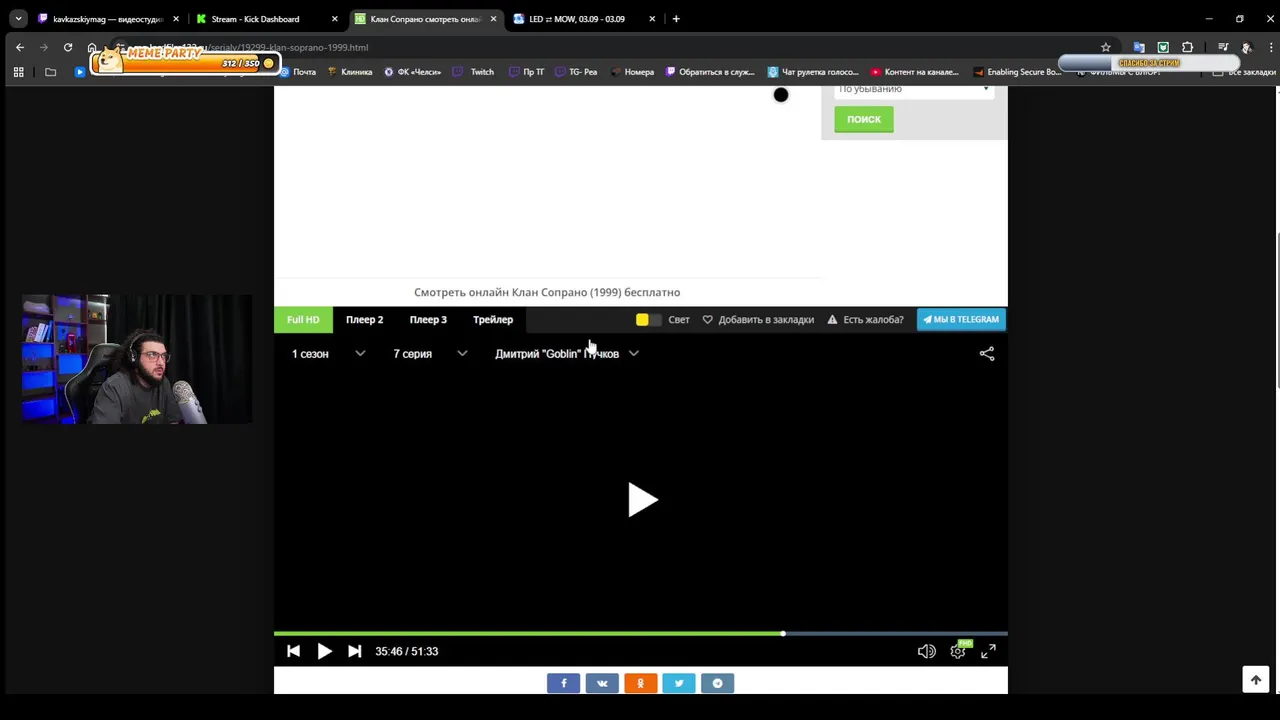Skip to the previous episode
The image size is (1280, 720).
coord(293,651)
